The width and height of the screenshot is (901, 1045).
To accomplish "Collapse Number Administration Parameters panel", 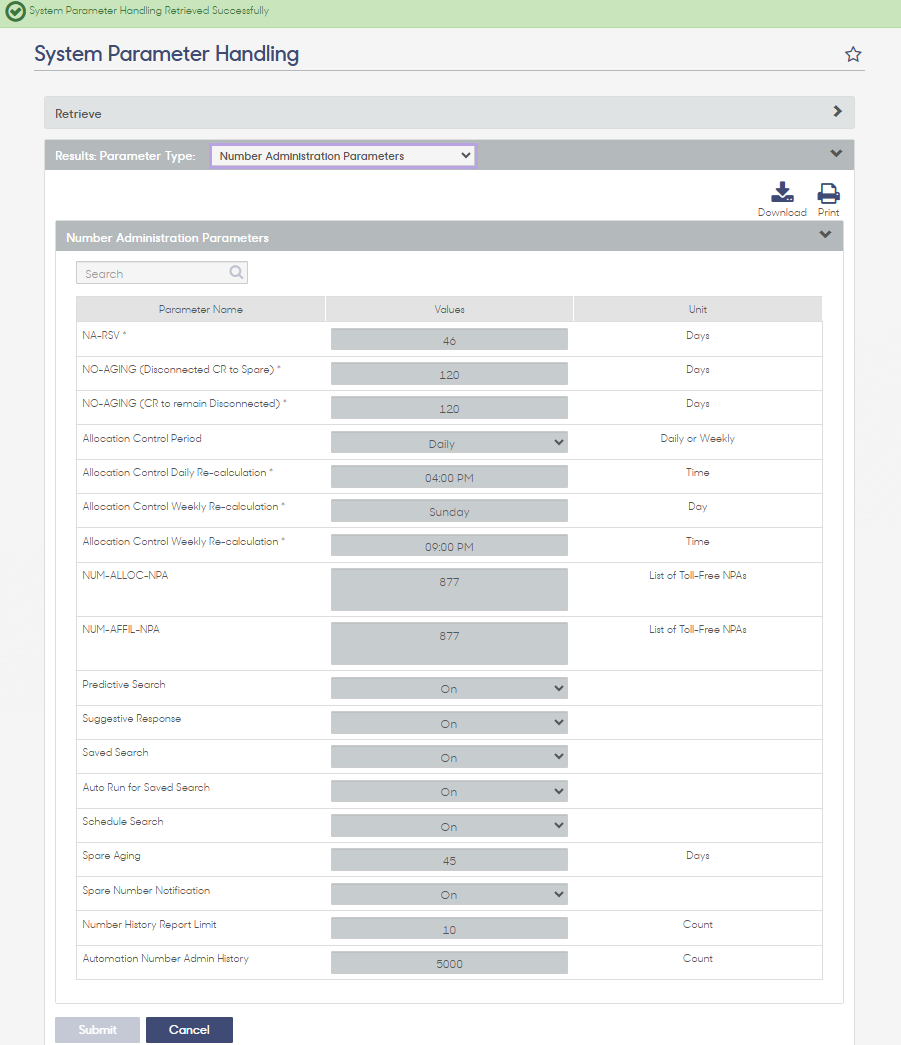I will coord(825,235).
